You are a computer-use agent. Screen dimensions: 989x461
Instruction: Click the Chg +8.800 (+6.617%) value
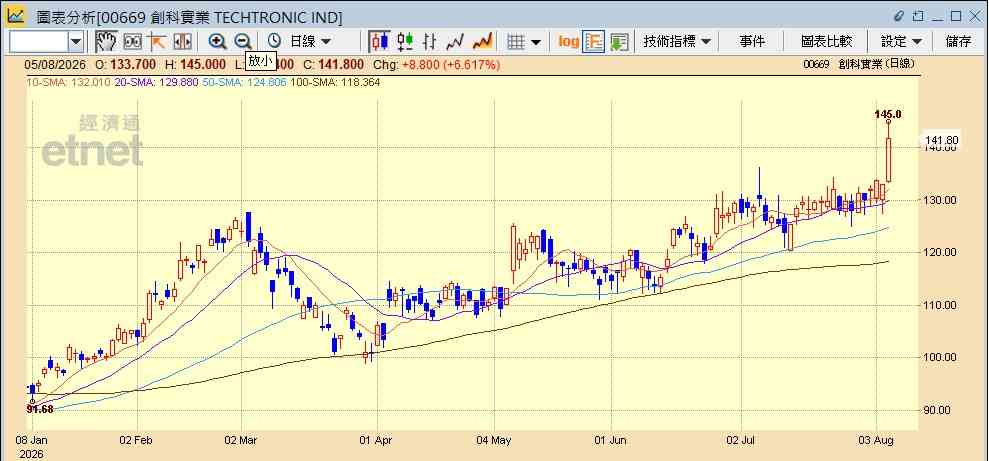click(x=436, y=64)
